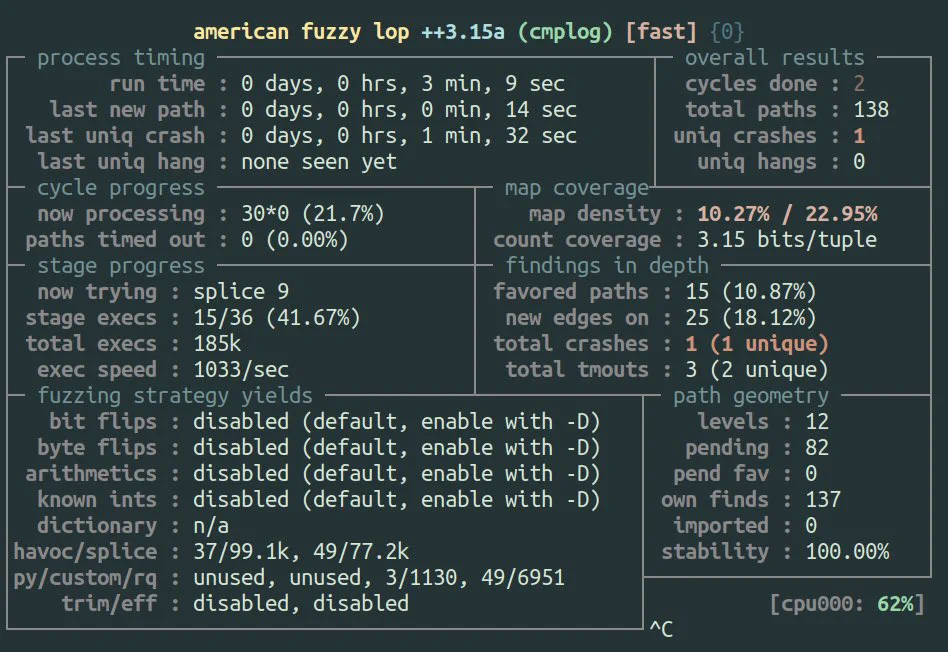Click py/custom/rq value '3/1130, 49/6951'
The image size is (948, 652).
pos(475,578)
